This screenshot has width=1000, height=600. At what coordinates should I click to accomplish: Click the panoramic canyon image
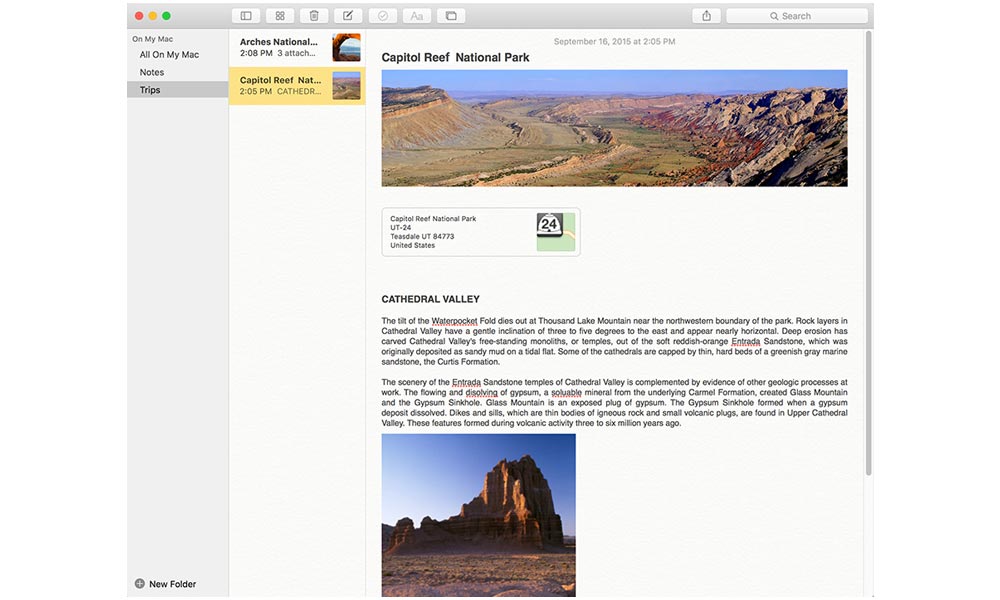click(x=614, y=128)
